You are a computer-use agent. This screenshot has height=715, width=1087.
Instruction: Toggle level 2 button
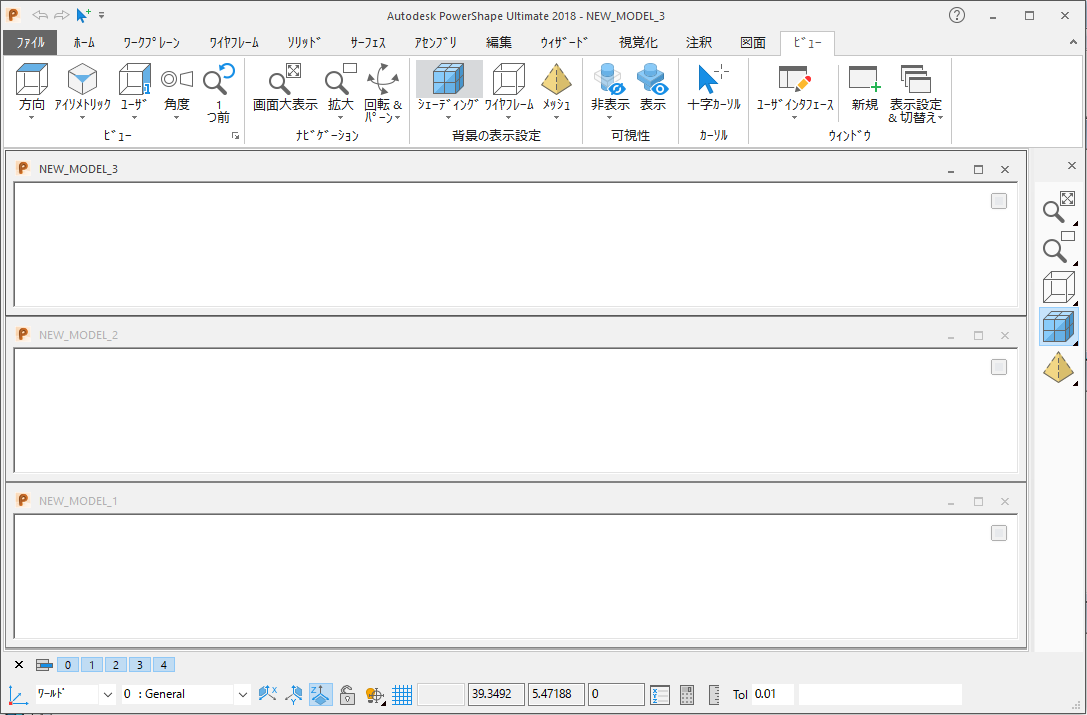pyautogui.click(x=116, y=665)
